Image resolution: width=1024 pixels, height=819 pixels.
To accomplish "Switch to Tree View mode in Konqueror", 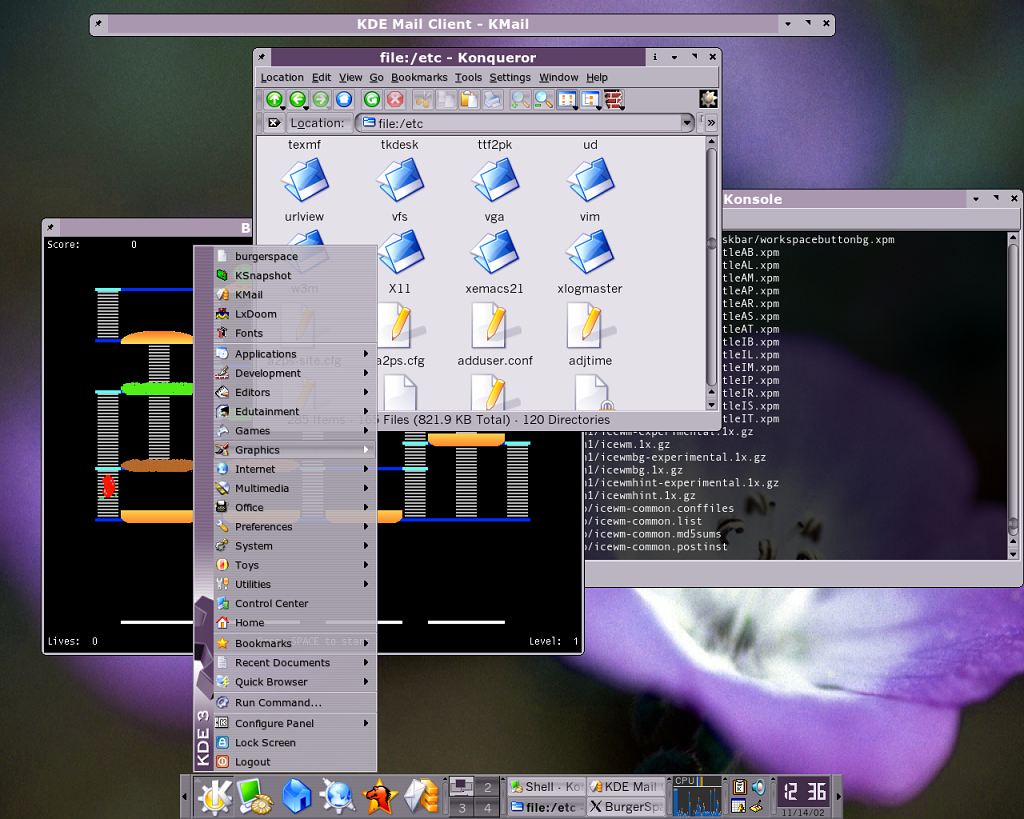I will 590,99.
